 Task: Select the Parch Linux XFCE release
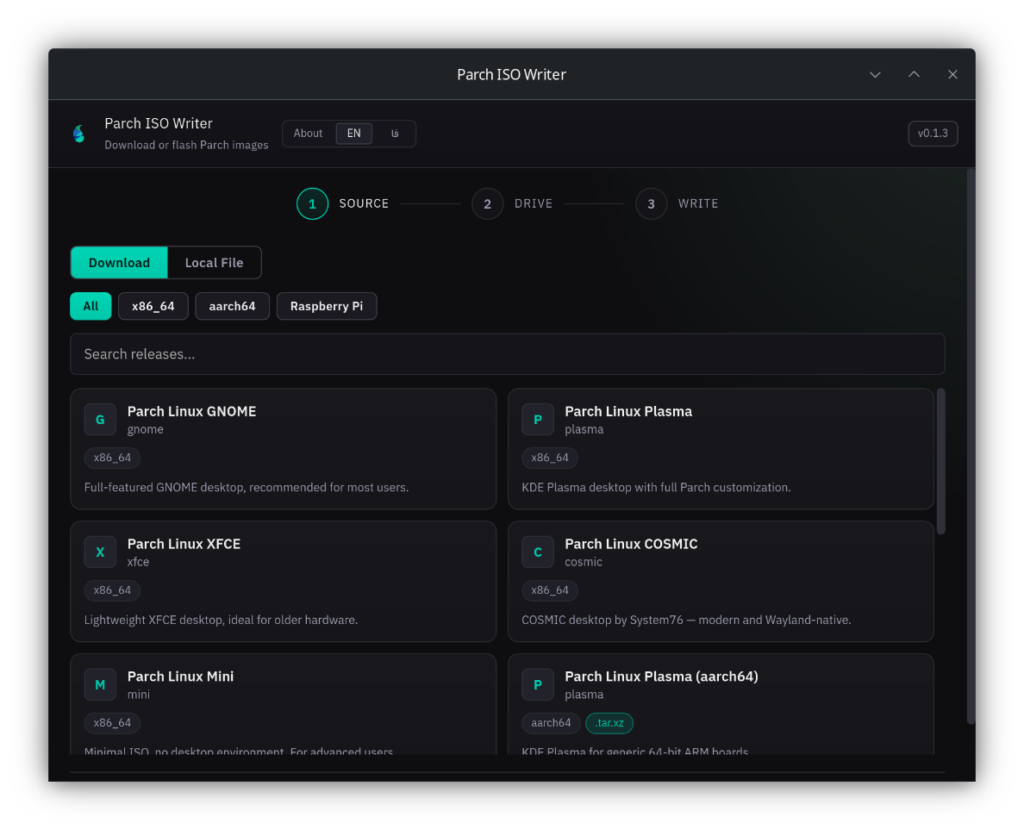tap(283, 581)
